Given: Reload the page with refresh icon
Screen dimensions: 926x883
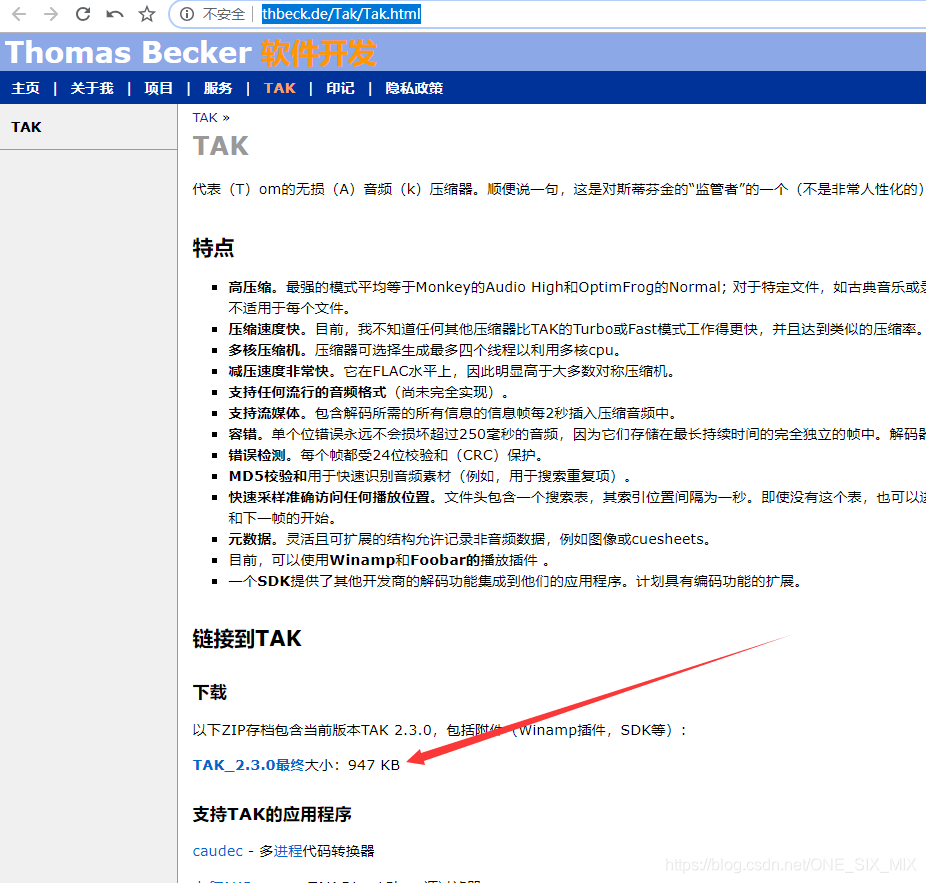Looking at the screenshot, I should (x=83, y=14).
